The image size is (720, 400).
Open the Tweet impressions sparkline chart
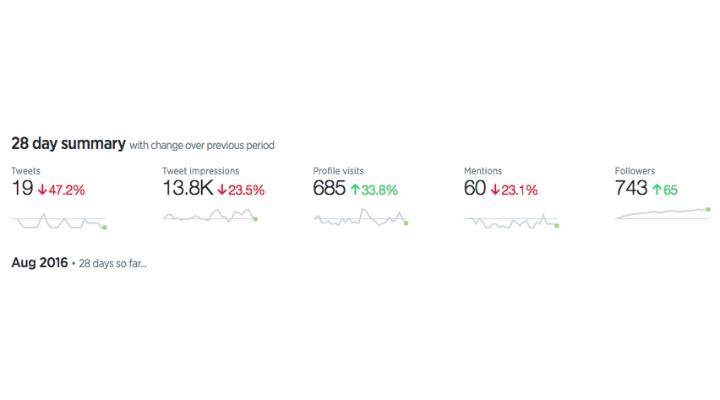click(209, 216)
